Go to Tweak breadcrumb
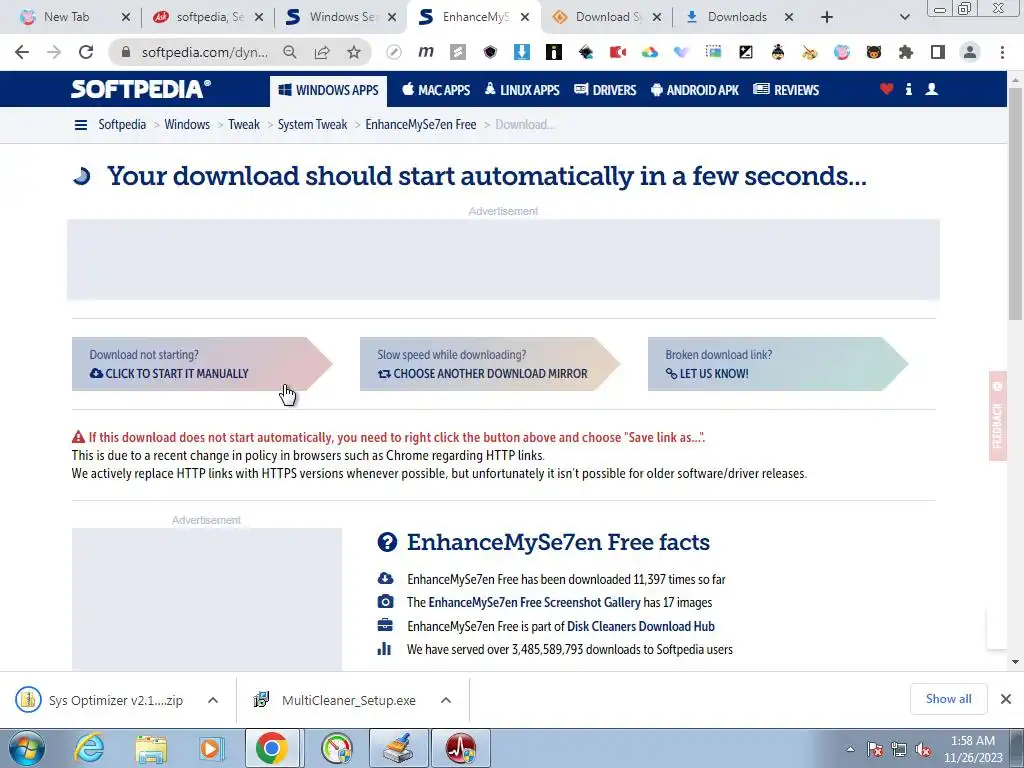The image size is (1024, 768). (x=244, y=125)
